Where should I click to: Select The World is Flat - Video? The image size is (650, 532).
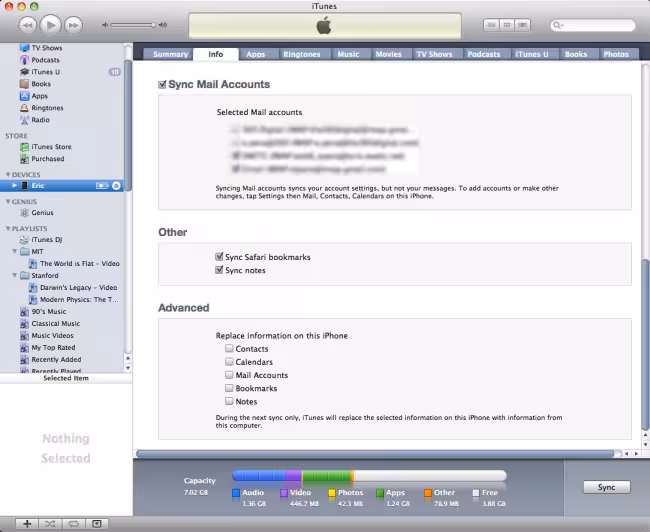80,264
